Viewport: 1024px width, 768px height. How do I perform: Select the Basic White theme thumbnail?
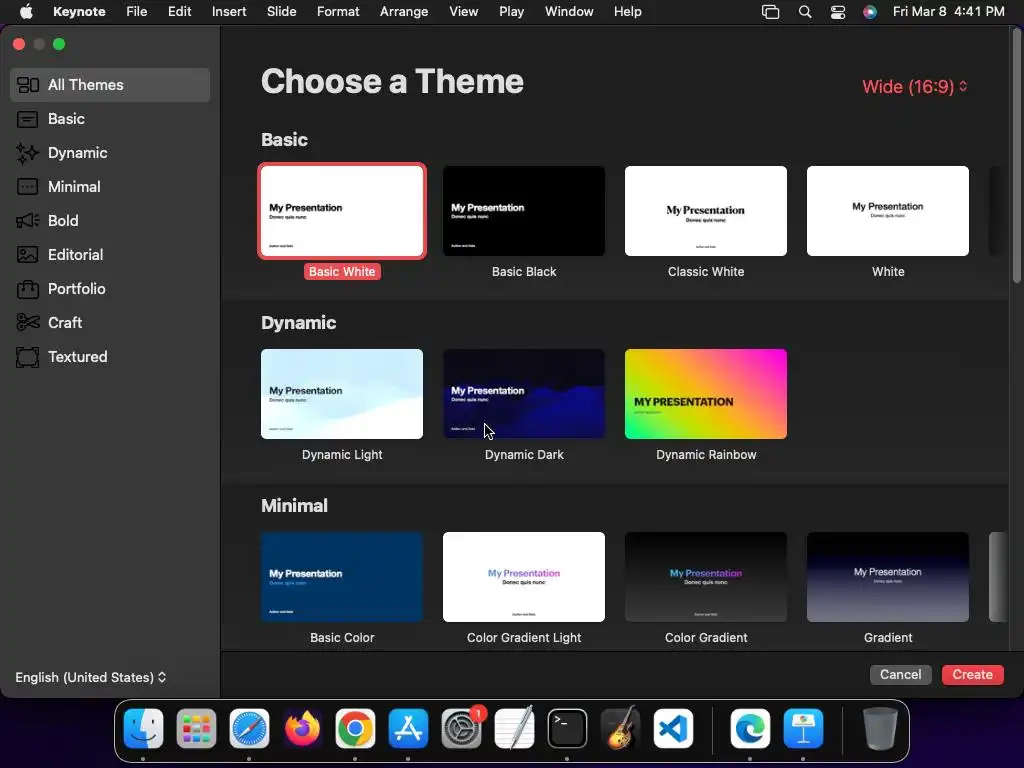(x=342, y=211)
